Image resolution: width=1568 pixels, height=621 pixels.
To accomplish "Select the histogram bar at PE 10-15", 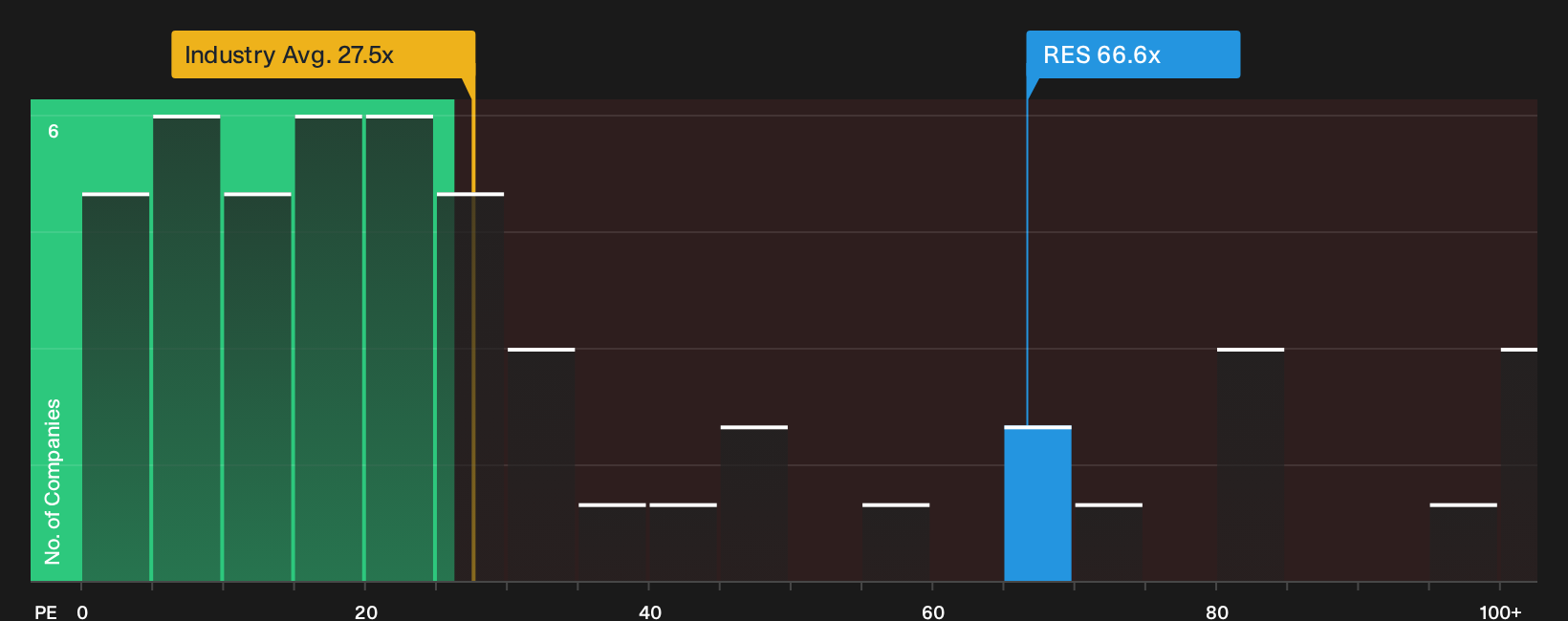I will coord(257,387).
